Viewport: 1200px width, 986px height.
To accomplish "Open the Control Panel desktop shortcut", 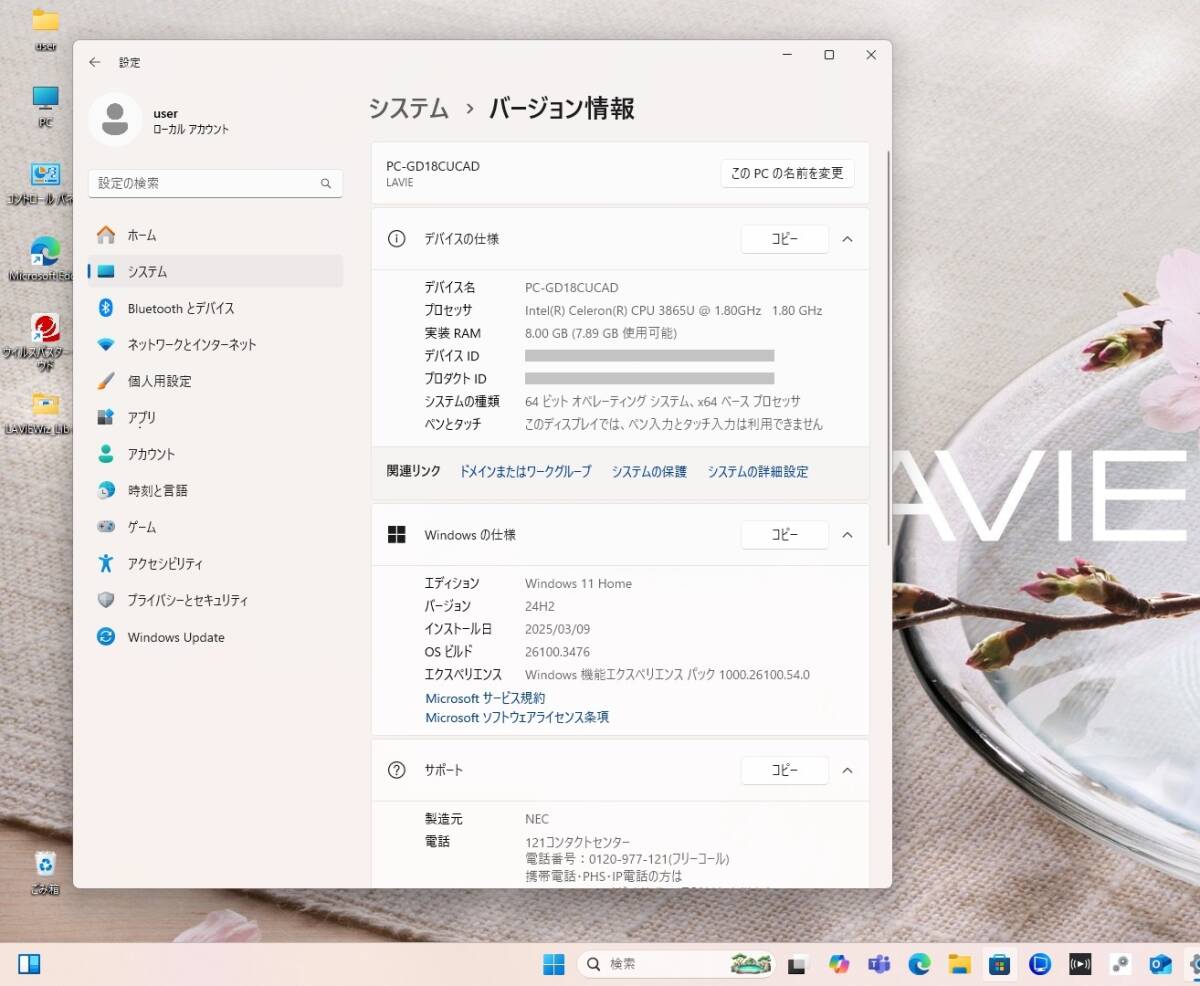I will (x=42, y=183).
